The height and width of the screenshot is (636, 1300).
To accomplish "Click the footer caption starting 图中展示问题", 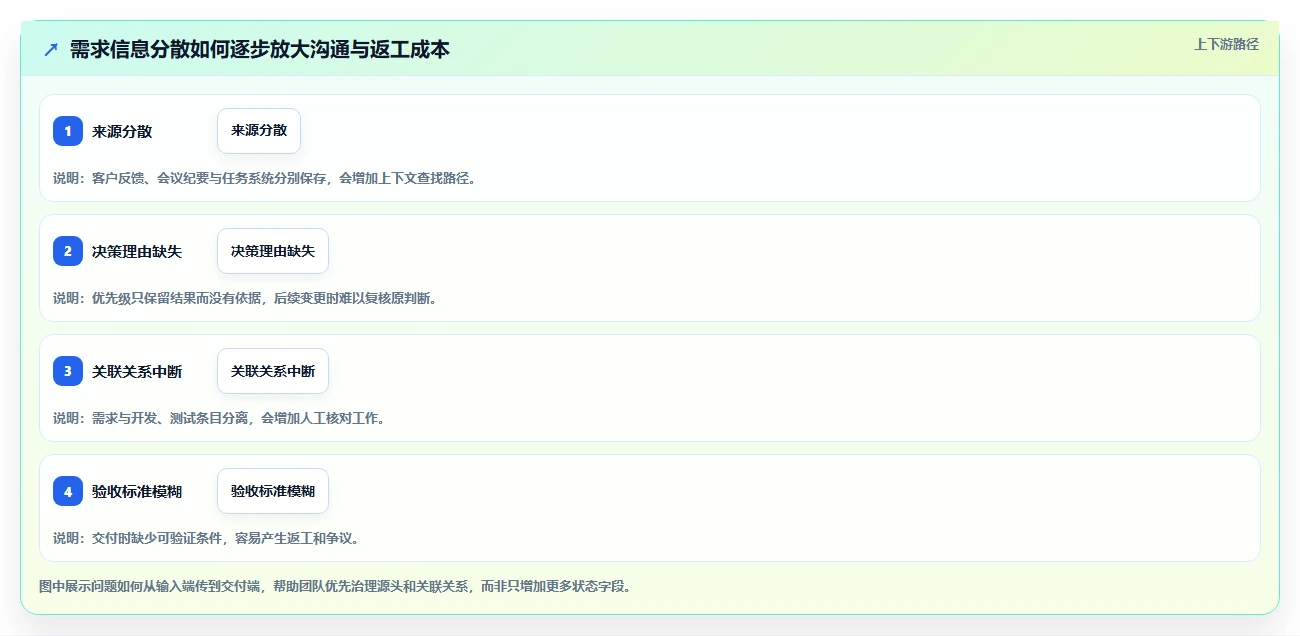I will pyautogui.click(x=337, y=586).
